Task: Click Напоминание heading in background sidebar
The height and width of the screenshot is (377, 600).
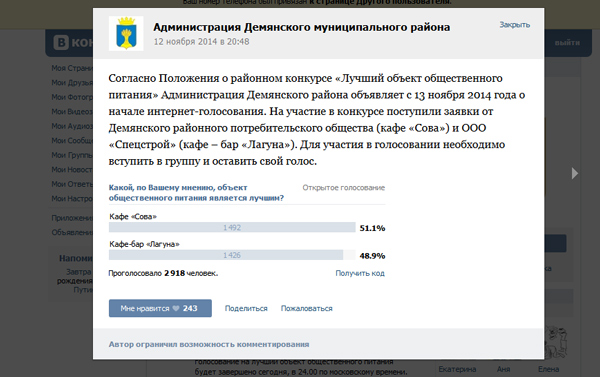Action: click(x=76, y=258)
